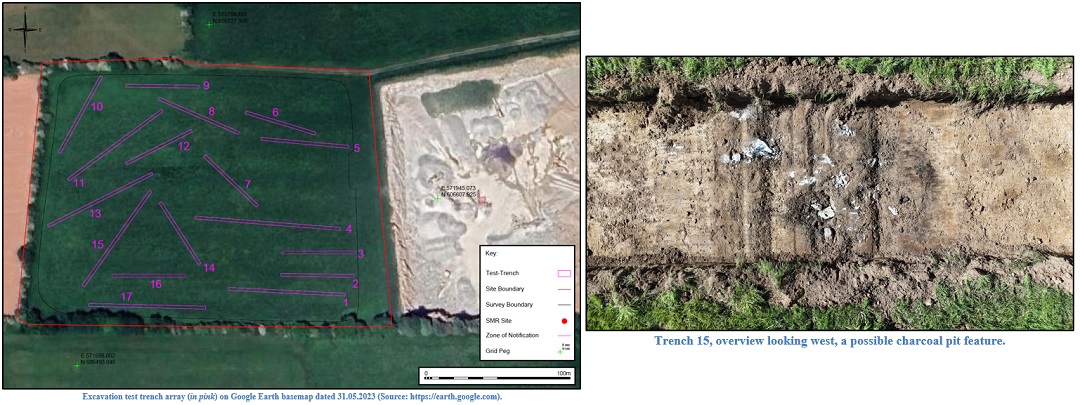Select the trench 17 label on the map
Screen dimensions: 1080x405
pos(126,297)
